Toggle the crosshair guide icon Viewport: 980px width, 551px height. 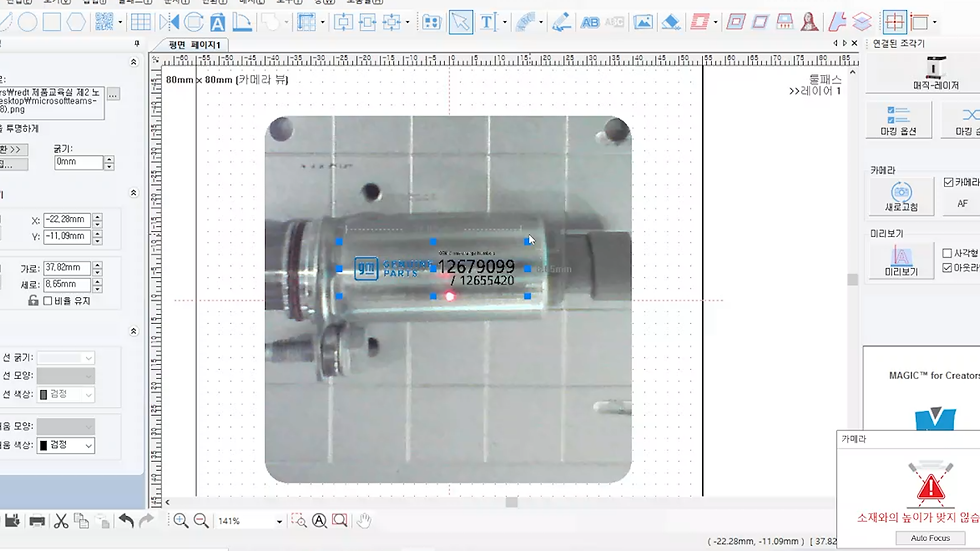pos(894,22)
